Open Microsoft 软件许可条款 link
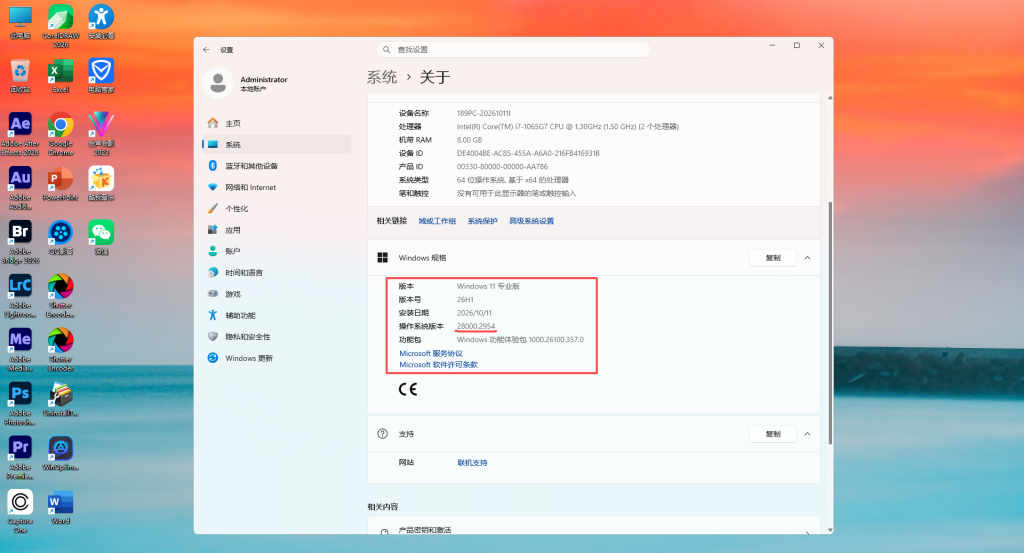The width and height of the screenshot is (1024, 553). (438, 365)
